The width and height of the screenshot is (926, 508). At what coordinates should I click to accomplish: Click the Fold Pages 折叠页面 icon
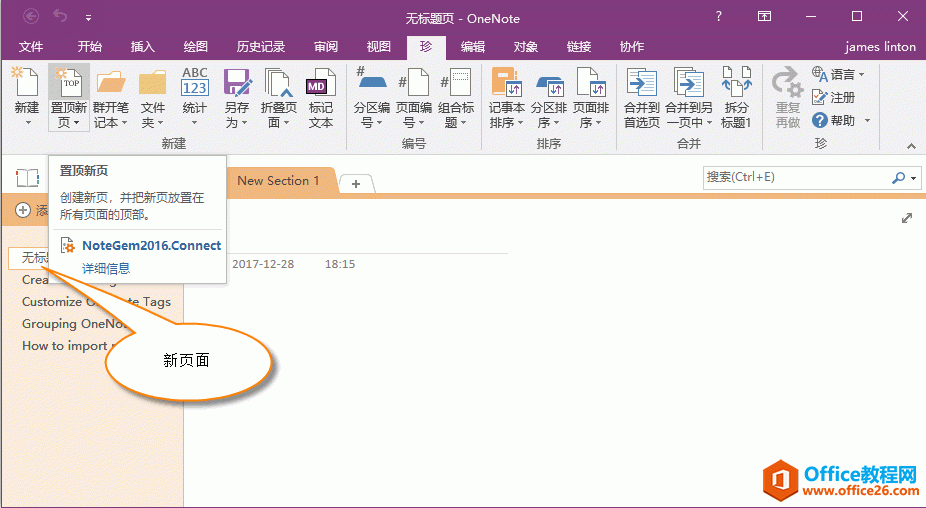pos(278,82)
